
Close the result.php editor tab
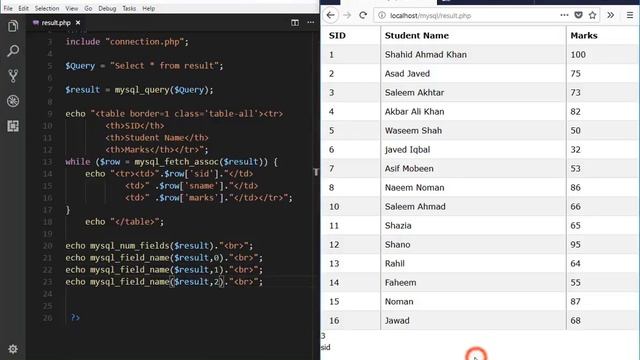coord(78,23)
